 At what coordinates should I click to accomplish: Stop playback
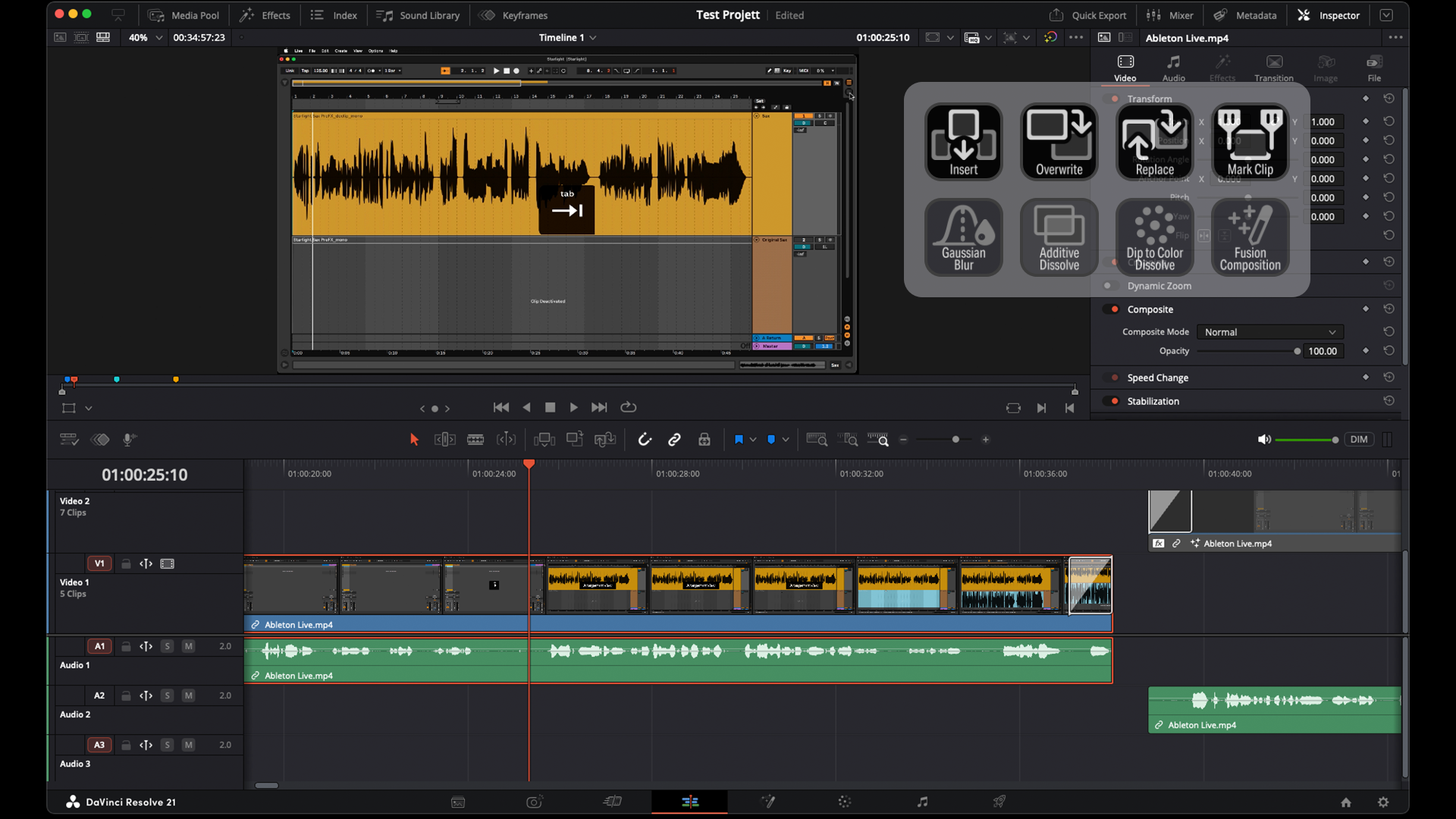(x=551, y=408)
